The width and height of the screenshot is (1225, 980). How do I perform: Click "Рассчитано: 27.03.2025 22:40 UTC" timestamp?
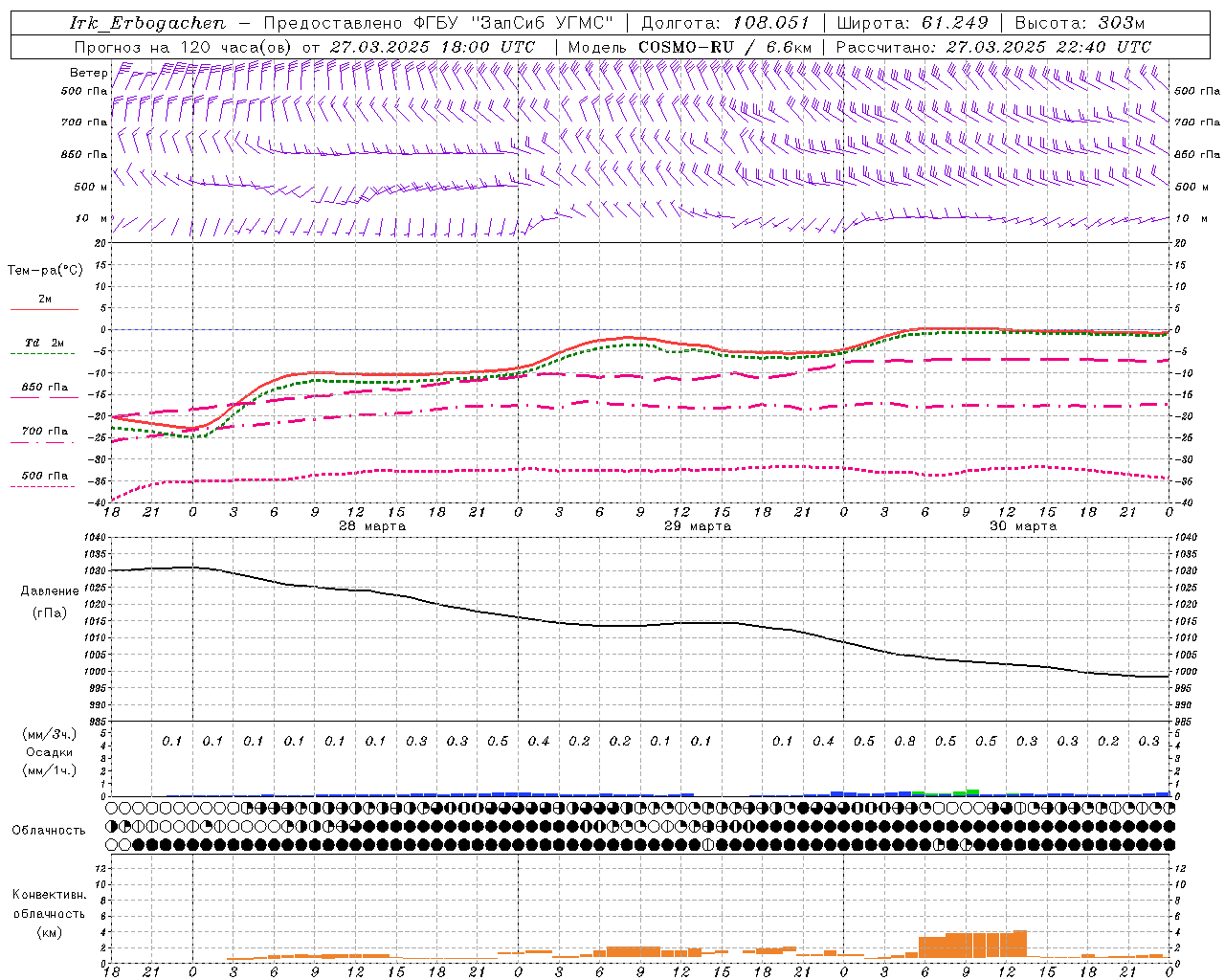point(993,47)
